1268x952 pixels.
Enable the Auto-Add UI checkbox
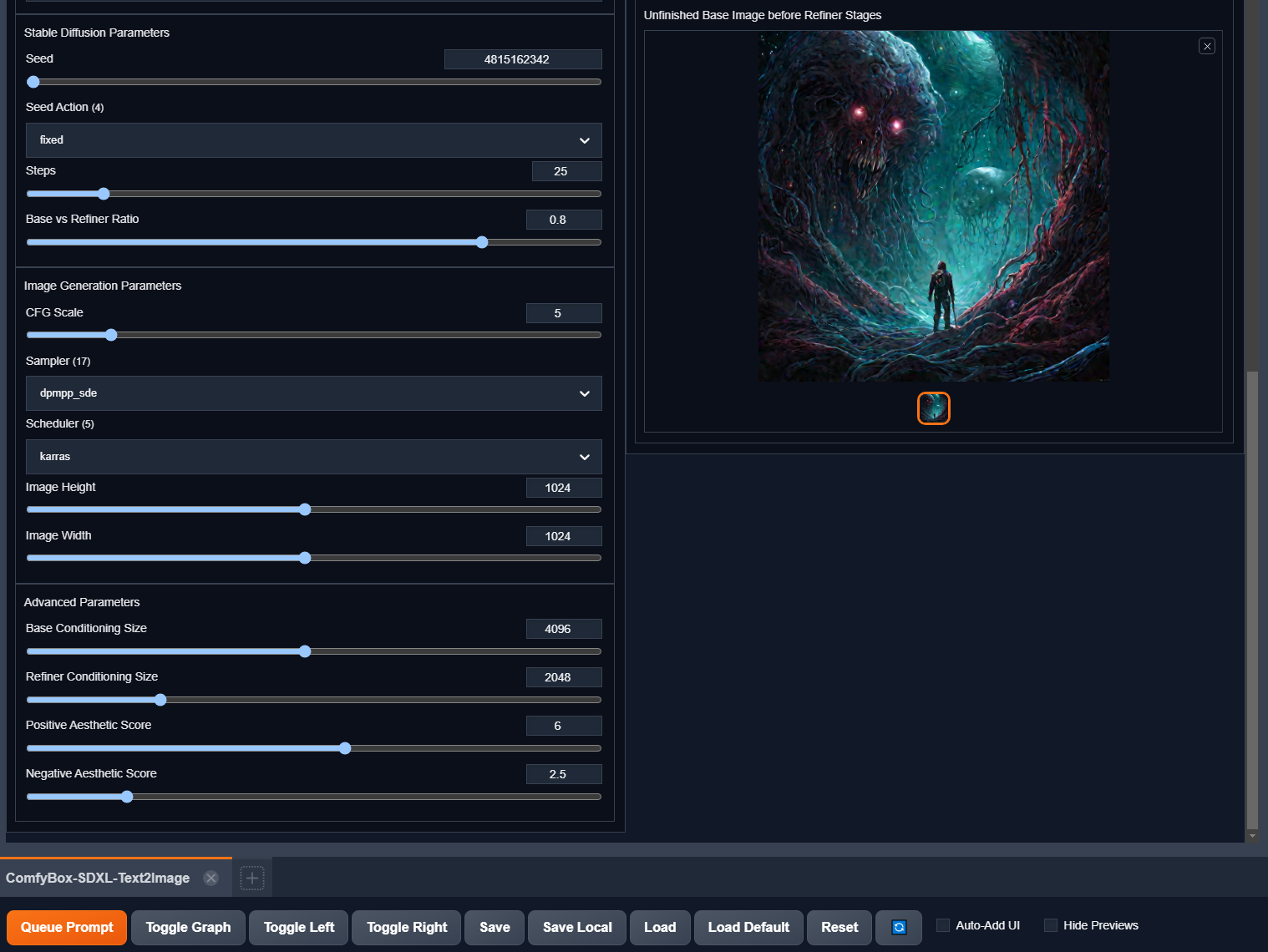943,925
